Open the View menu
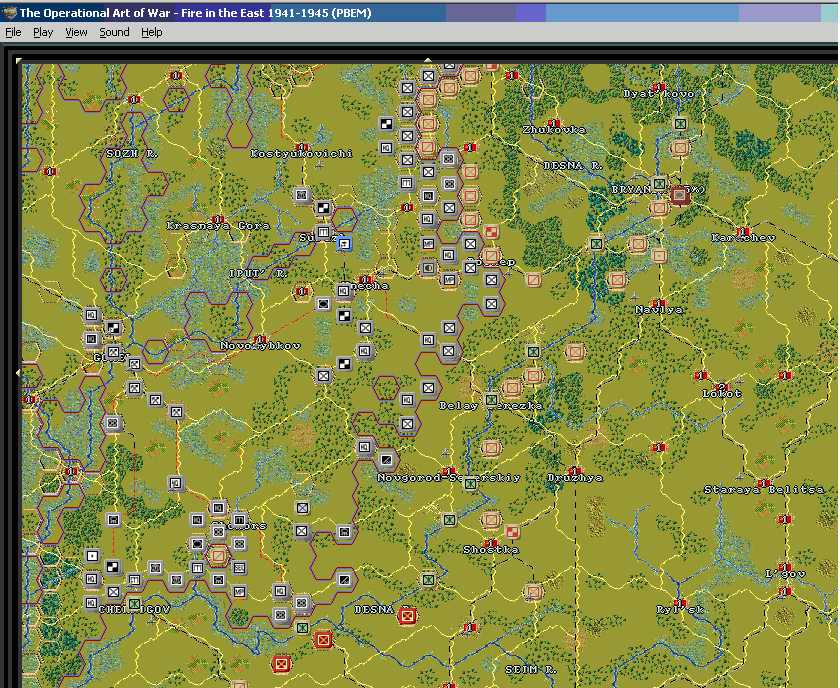 click(76, 32)
